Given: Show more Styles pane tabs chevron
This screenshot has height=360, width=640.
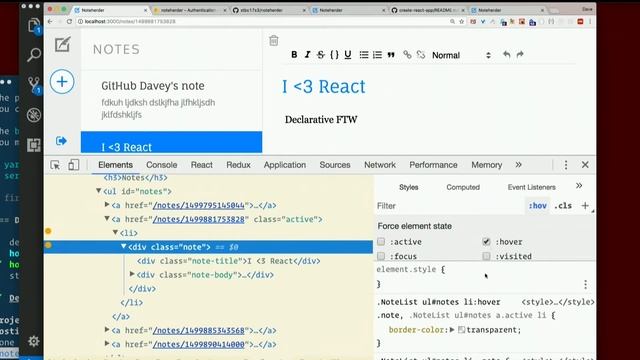Looking at the screenshot, I should 579,186.
